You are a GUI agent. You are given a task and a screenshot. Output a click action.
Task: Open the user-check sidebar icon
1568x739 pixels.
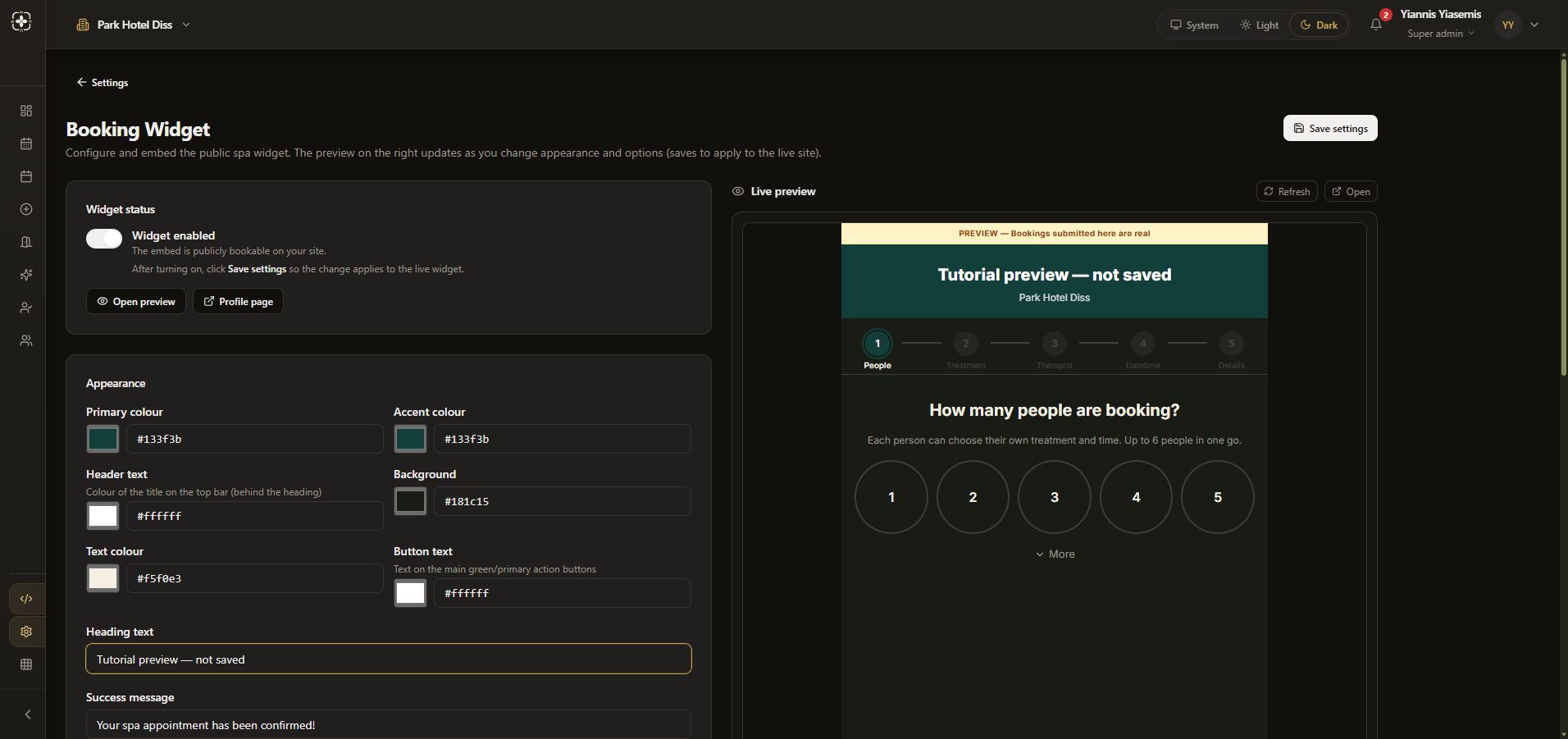tap(26, 308)
